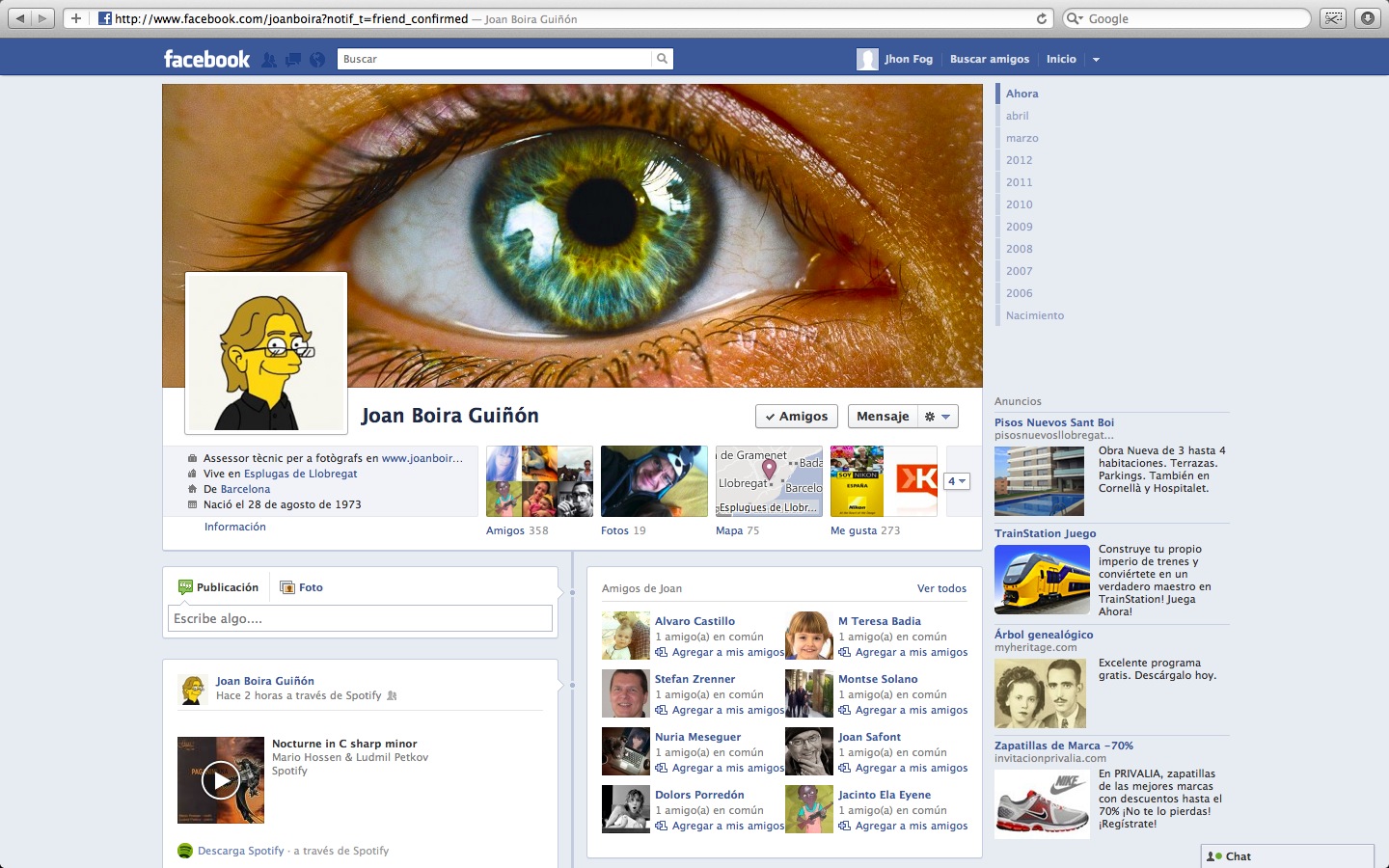Image resolution: width=1389 pixels, height=868 pixels.
Task: Open the notifications globe icon
Action: click(x=317, y=60)
